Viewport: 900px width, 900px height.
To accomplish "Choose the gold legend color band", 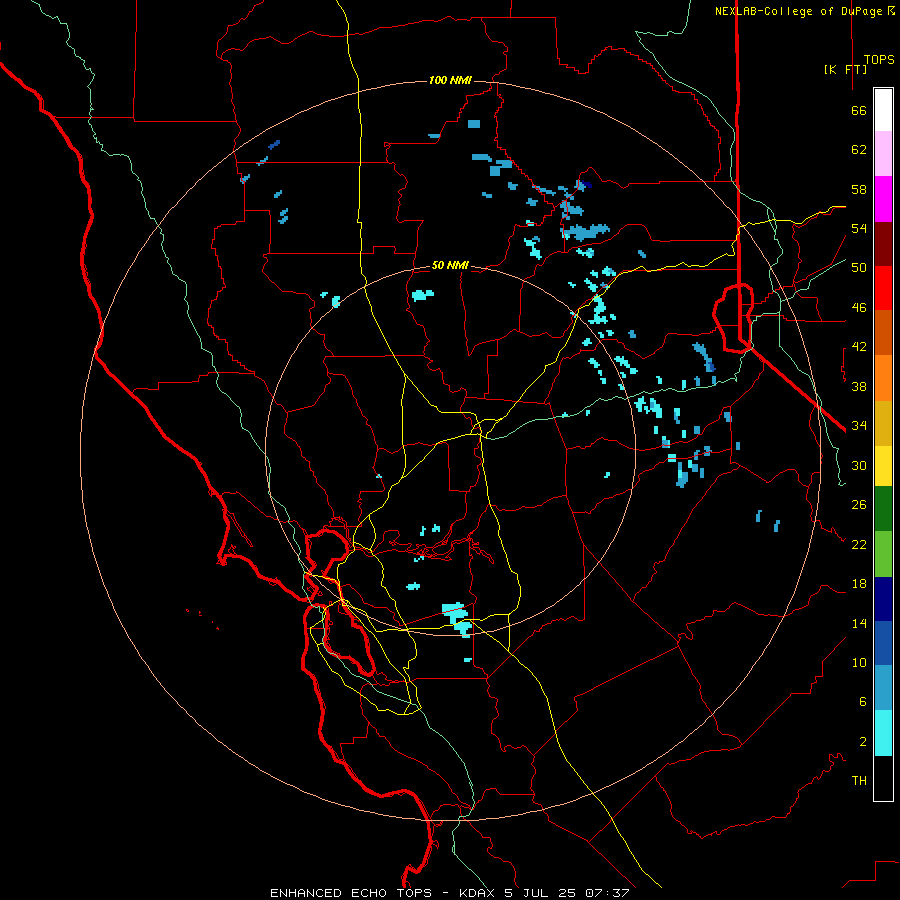I will 883,423.
